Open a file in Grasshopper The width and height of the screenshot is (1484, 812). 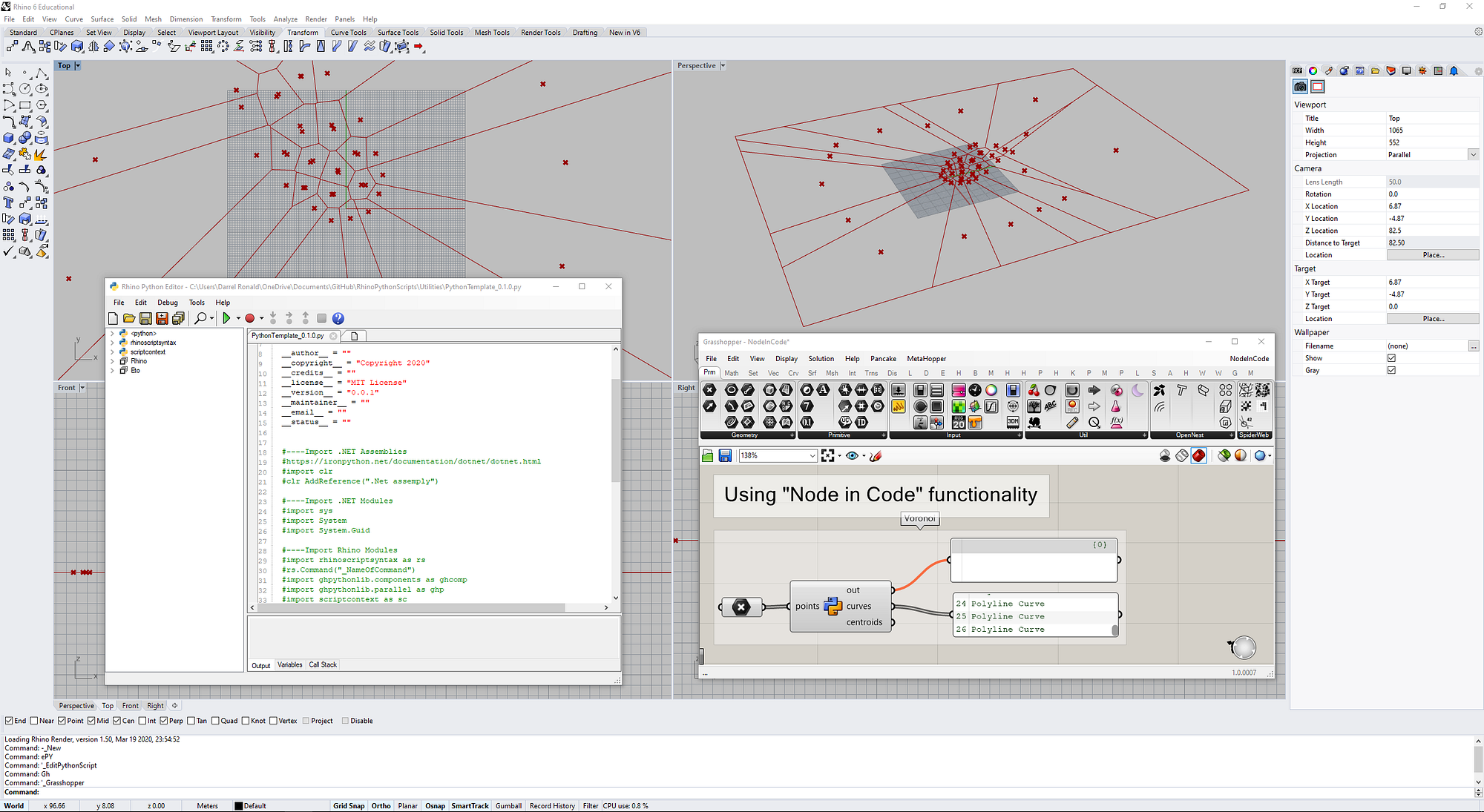707,455
